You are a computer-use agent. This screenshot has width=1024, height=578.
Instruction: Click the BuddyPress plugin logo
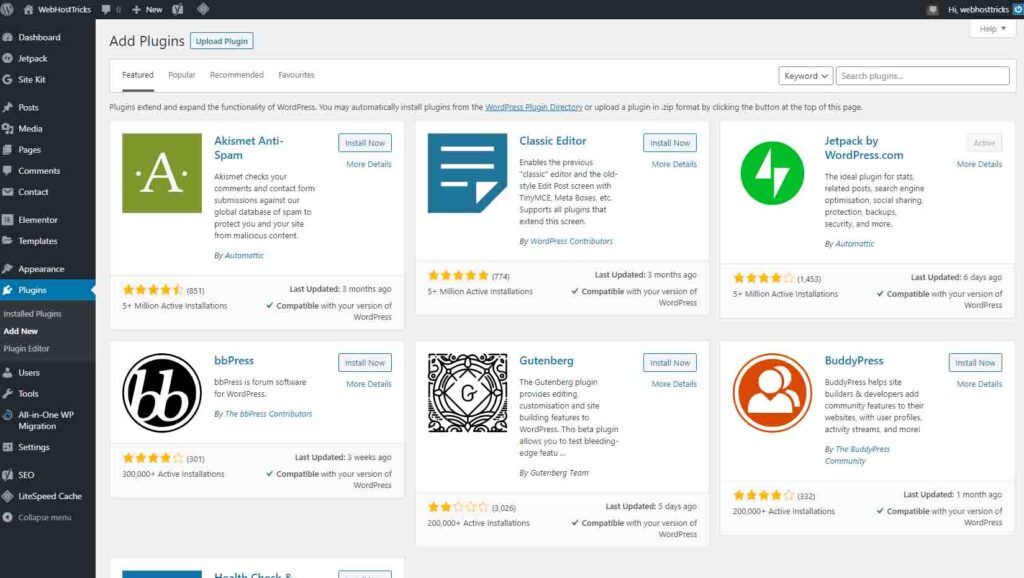point(772,393)
